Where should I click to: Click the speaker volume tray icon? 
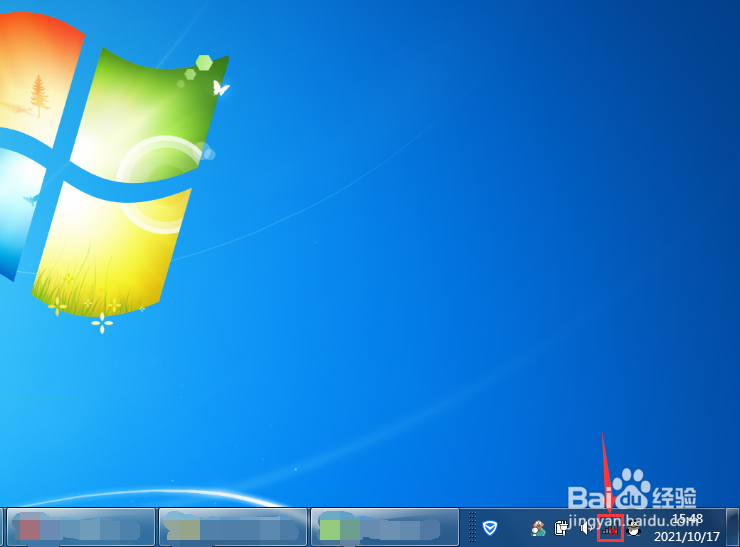tap(586, 528)
